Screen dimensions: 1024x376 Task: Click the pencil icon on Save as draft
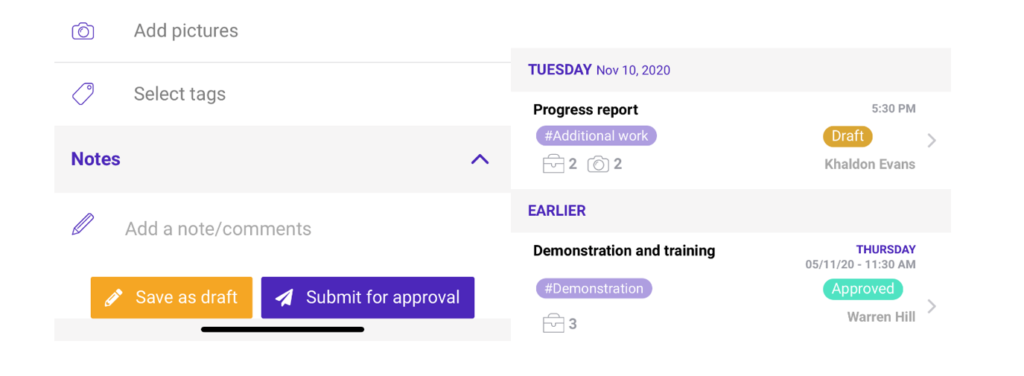(x=114, y=298)
